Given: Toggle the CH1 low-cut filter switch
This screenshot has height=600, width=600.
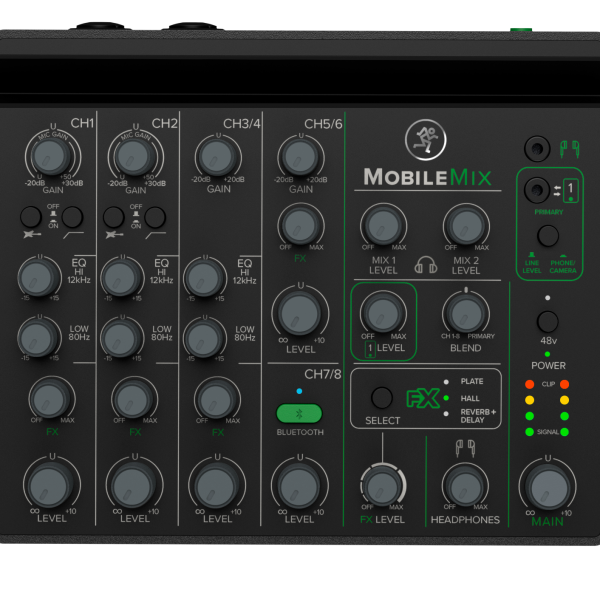Looking at the screenshot, I should coord(72,217).
